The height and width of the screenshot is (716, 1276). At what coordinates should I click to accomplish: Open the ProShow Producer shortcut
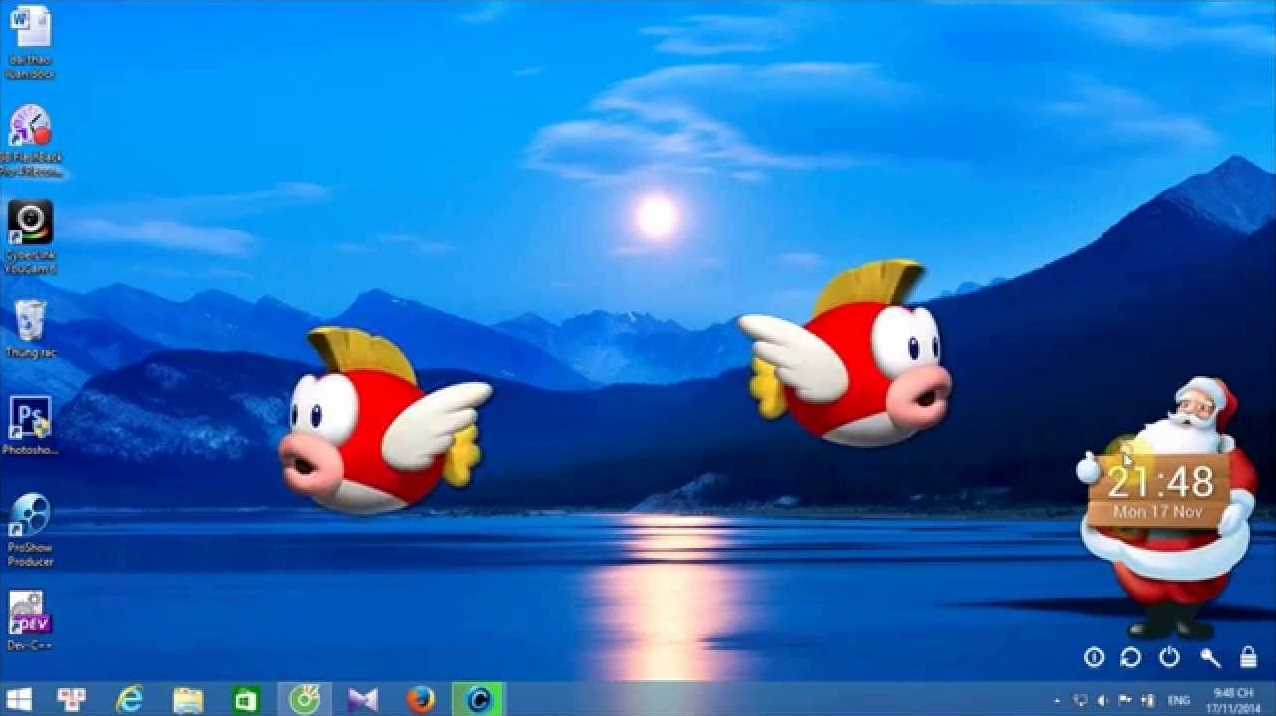pyautogui.click(x=30, y=516)
